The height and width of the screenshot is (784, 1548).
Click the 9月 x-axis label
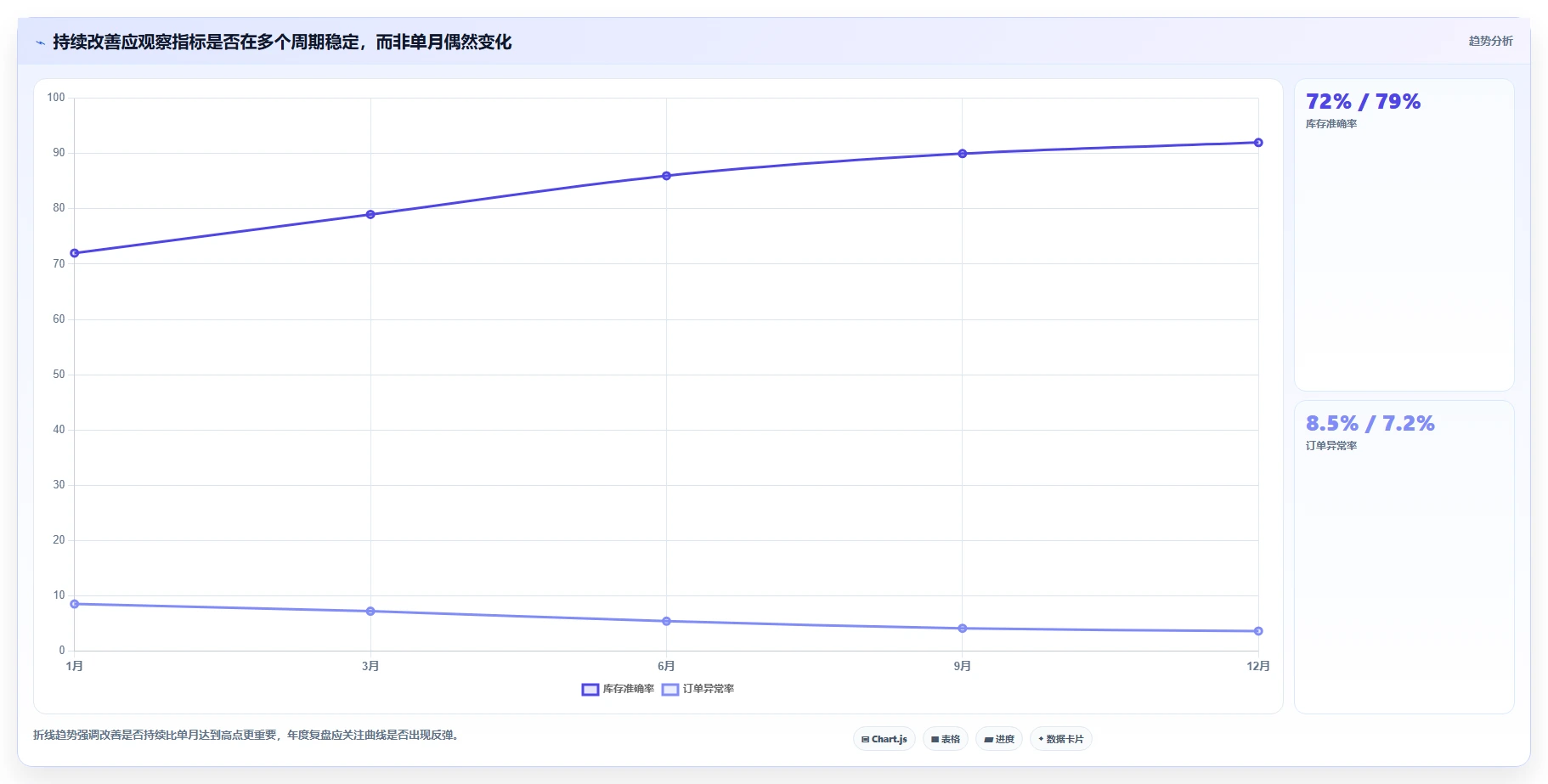tap(963, 666)
